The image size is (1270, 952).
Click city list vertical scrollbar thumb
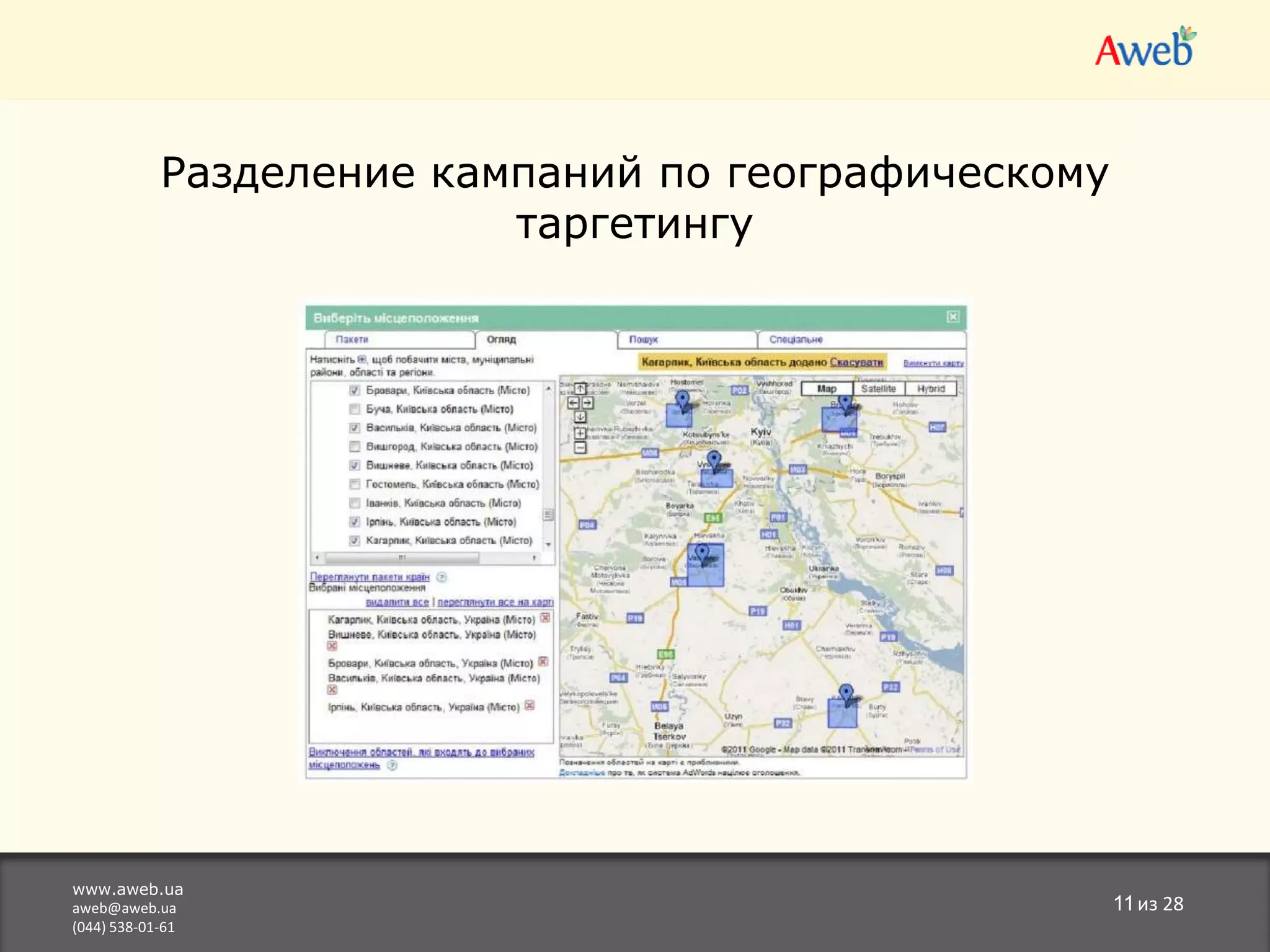click(548, 515)
